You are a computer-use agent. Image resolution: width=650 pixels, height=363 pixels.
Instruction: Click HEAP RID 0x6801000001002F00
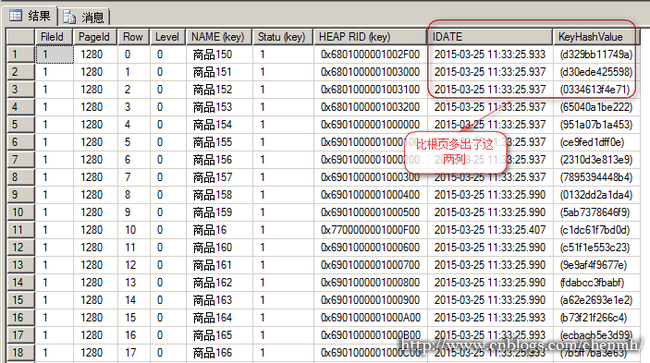370,54
